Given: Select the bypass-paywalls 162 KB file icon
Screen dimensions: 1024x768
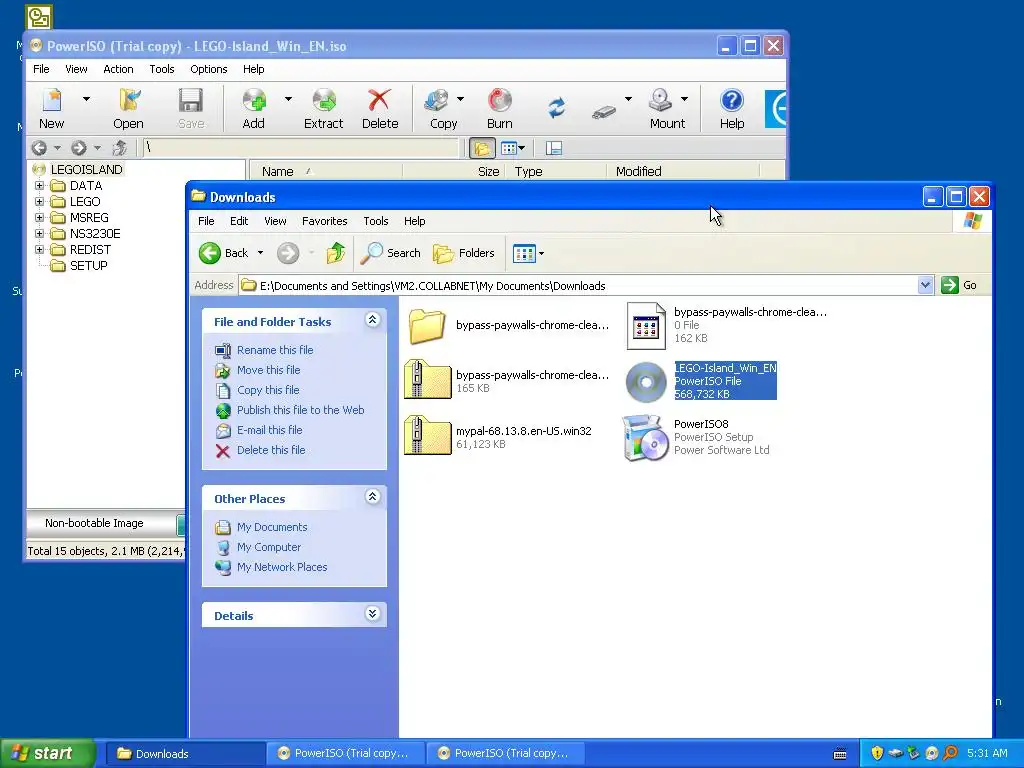Looking at the screenshot, I should point(646,326).
